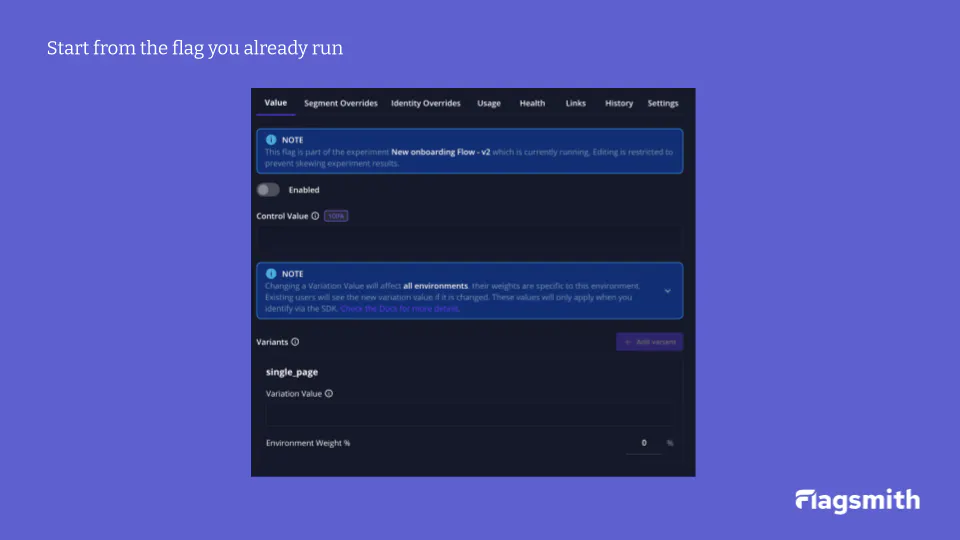Open the Health tab
Image resolution: width=960 pixels, height=540 pixels.
coord(532,103)
